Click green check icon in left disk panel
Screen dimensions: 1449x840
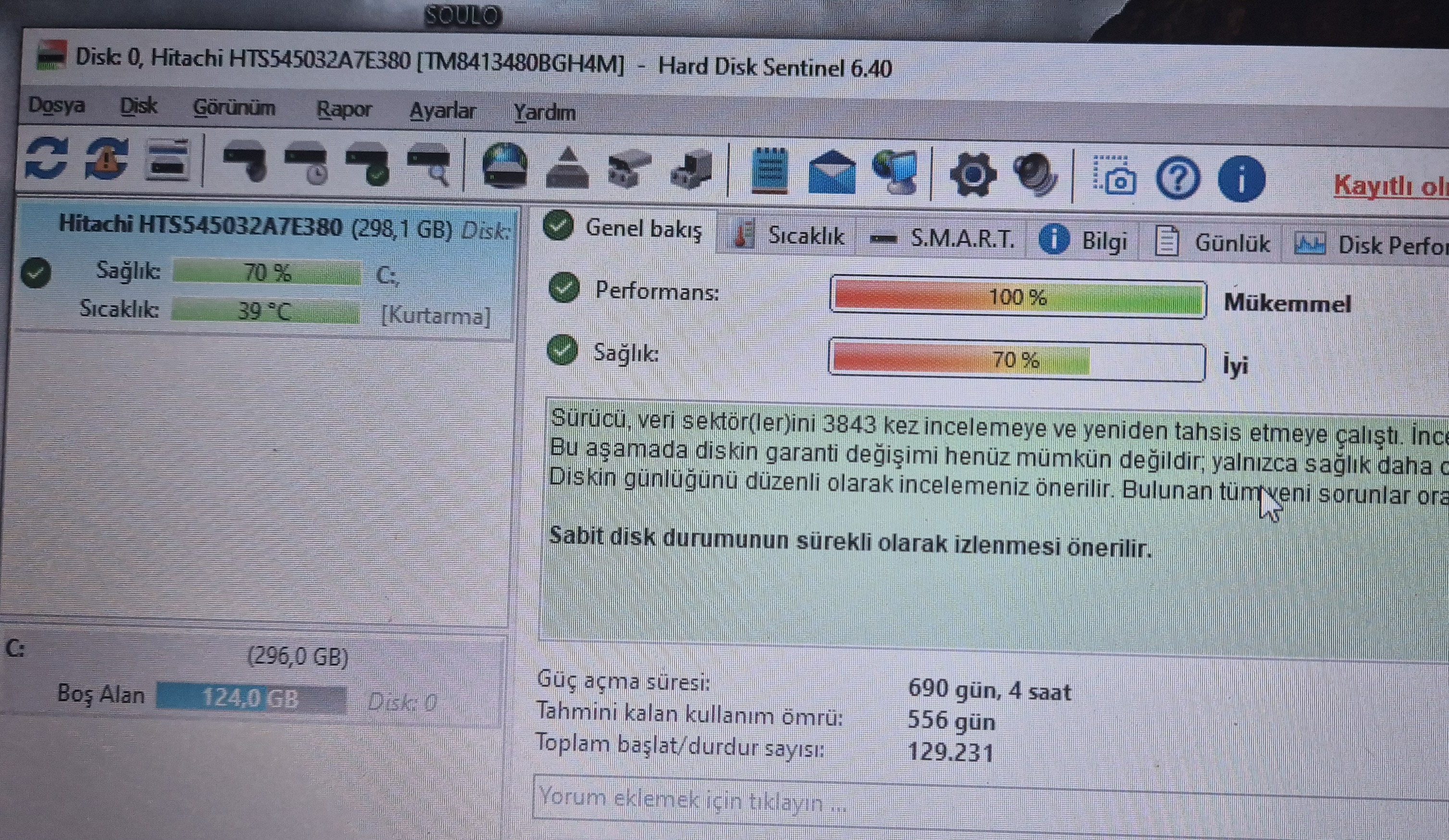[36, 272]
